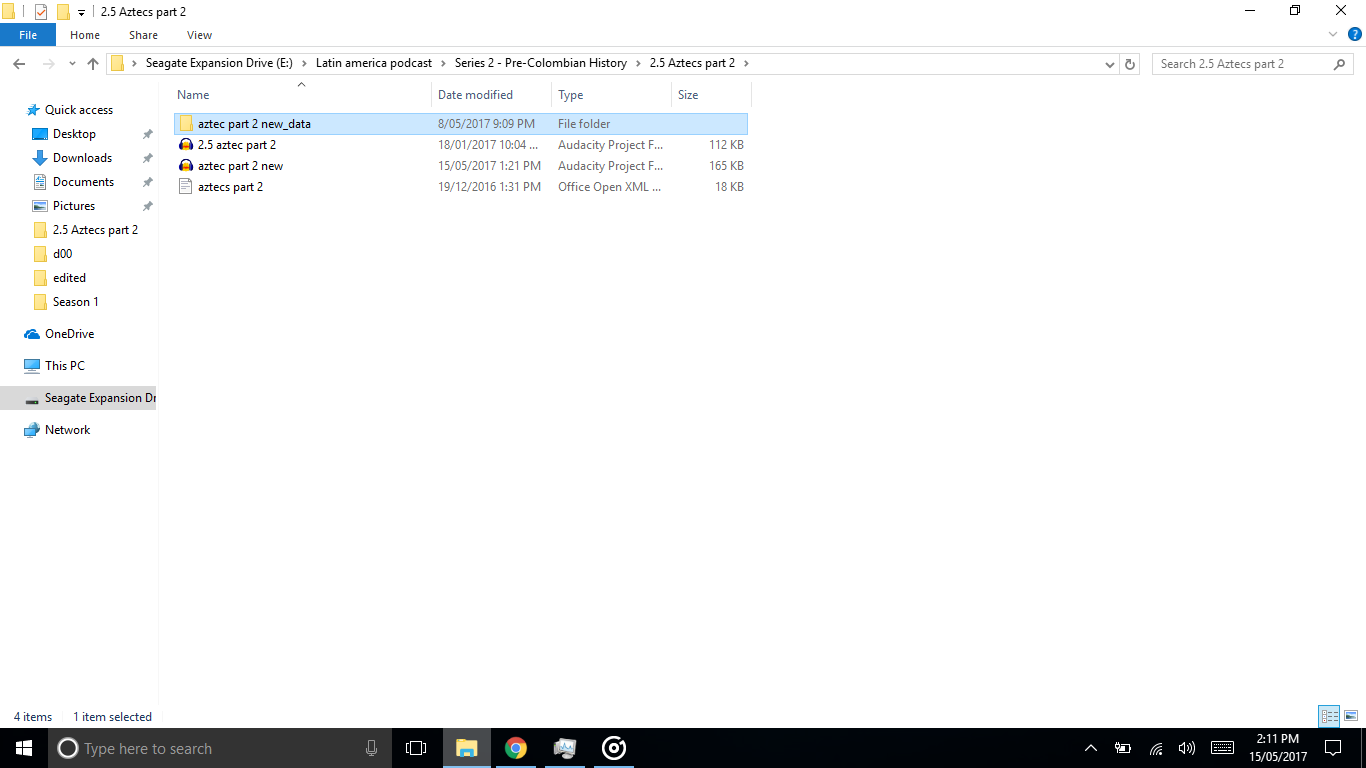
Task: Go up one level with the Up arrow
Action: click(93, 63)
